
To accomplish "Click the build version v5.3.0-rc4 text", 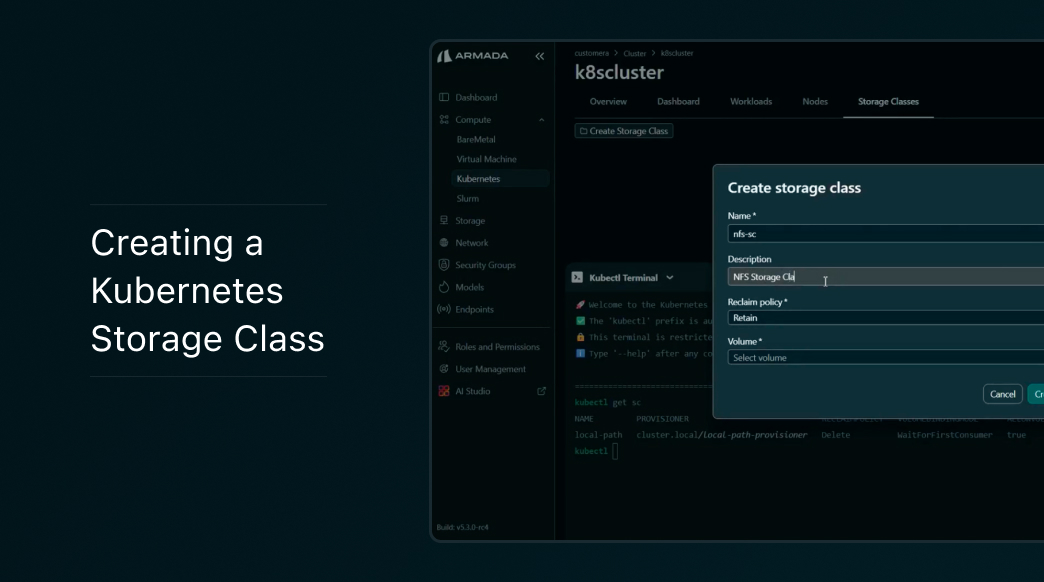I will point(463,527).
